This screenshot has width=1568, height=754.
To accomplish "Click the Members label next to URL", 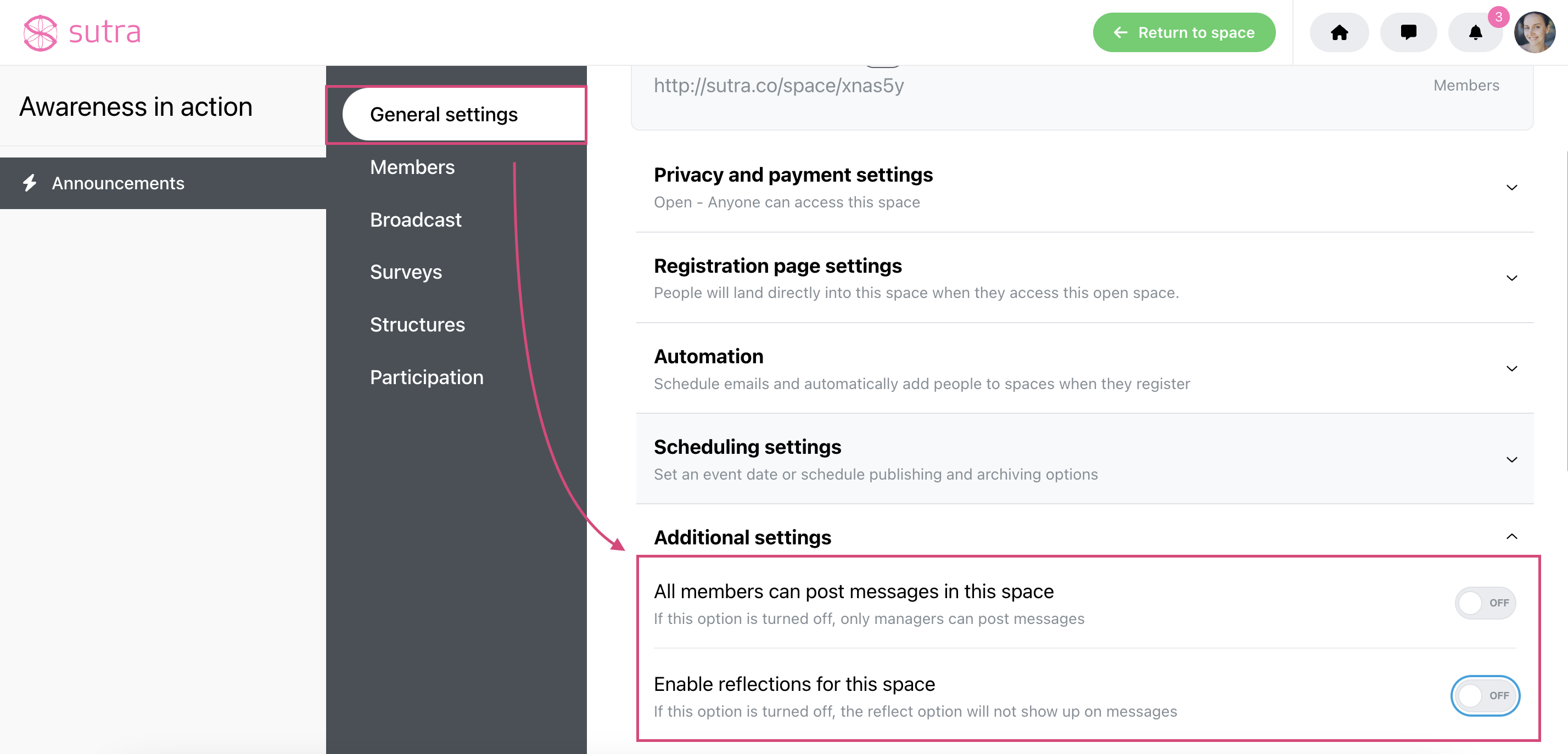I will pos(1466,85).
